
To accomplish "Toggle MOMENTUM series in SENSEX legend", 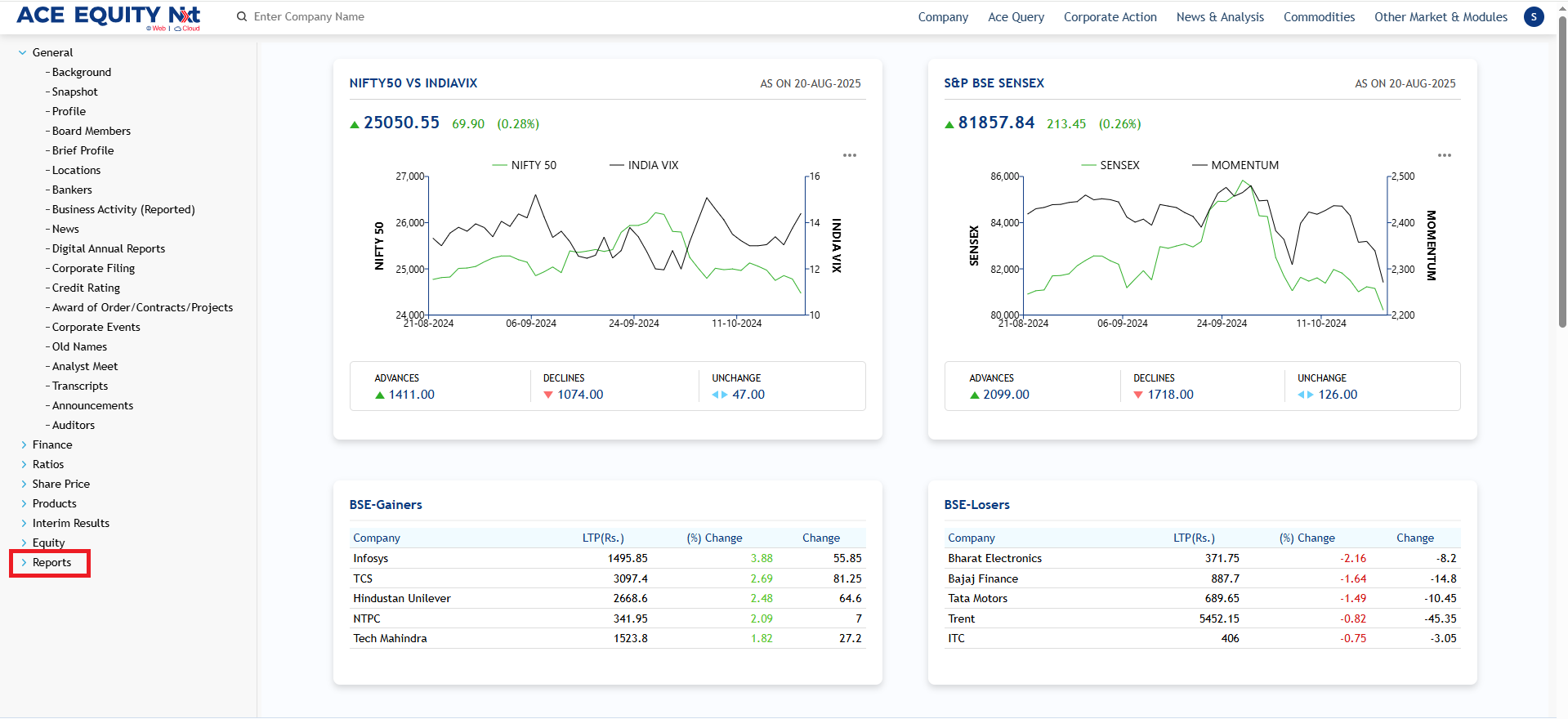I will click(x=1235, y=165).
